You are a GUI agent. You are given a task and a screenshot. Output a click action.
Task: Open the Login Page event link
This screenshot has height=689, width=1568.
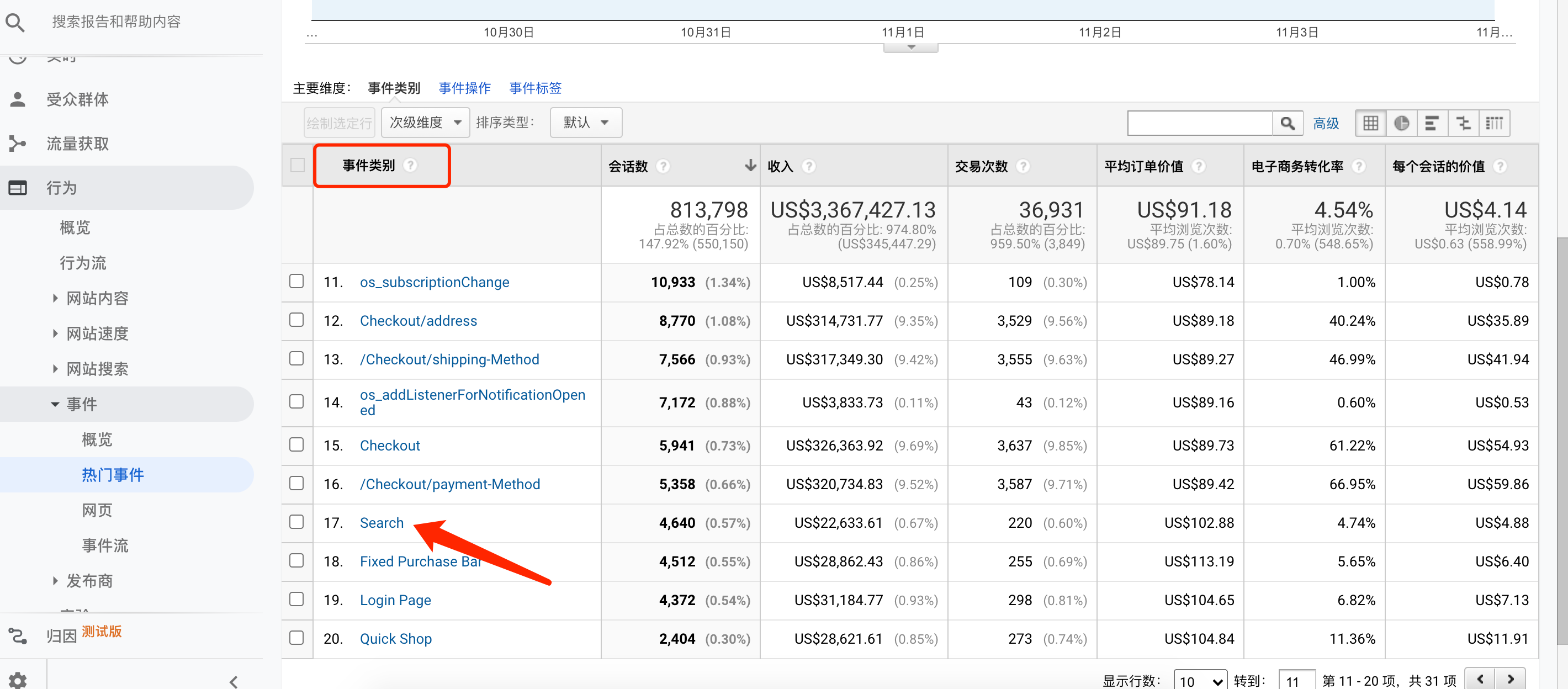395,600
